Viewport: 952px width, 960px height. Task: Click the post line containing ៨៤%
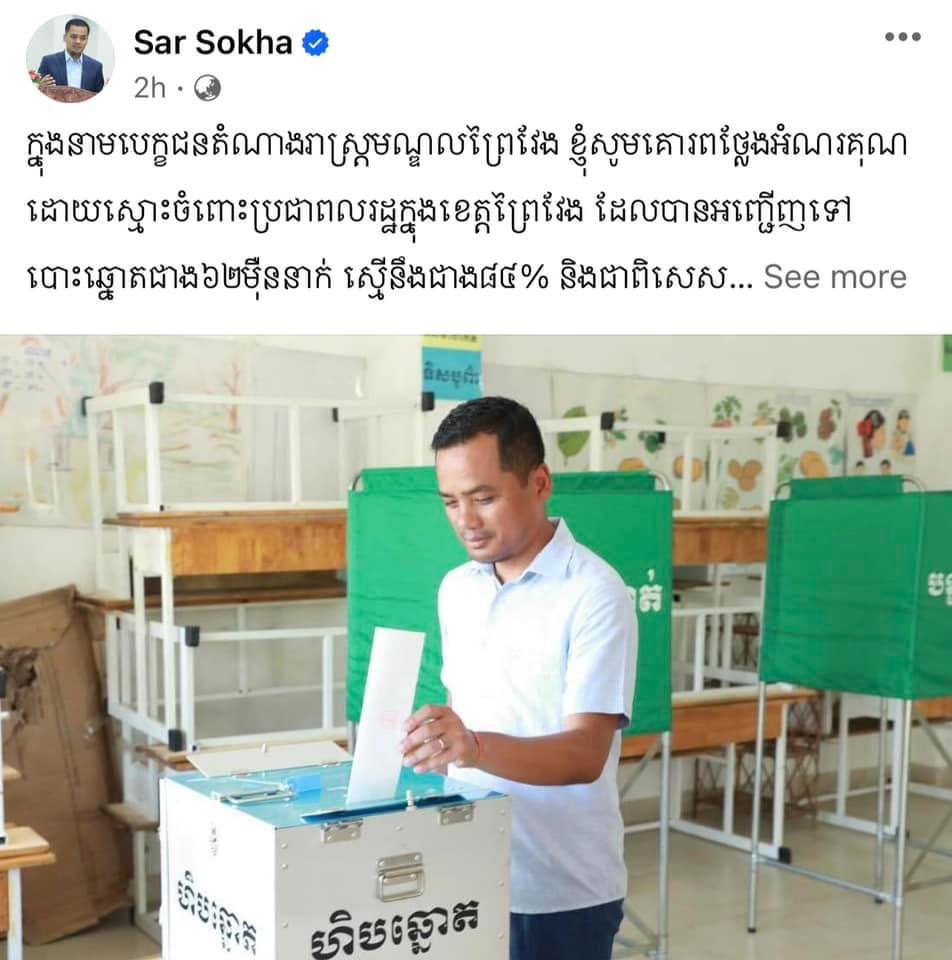pos(390,277)
